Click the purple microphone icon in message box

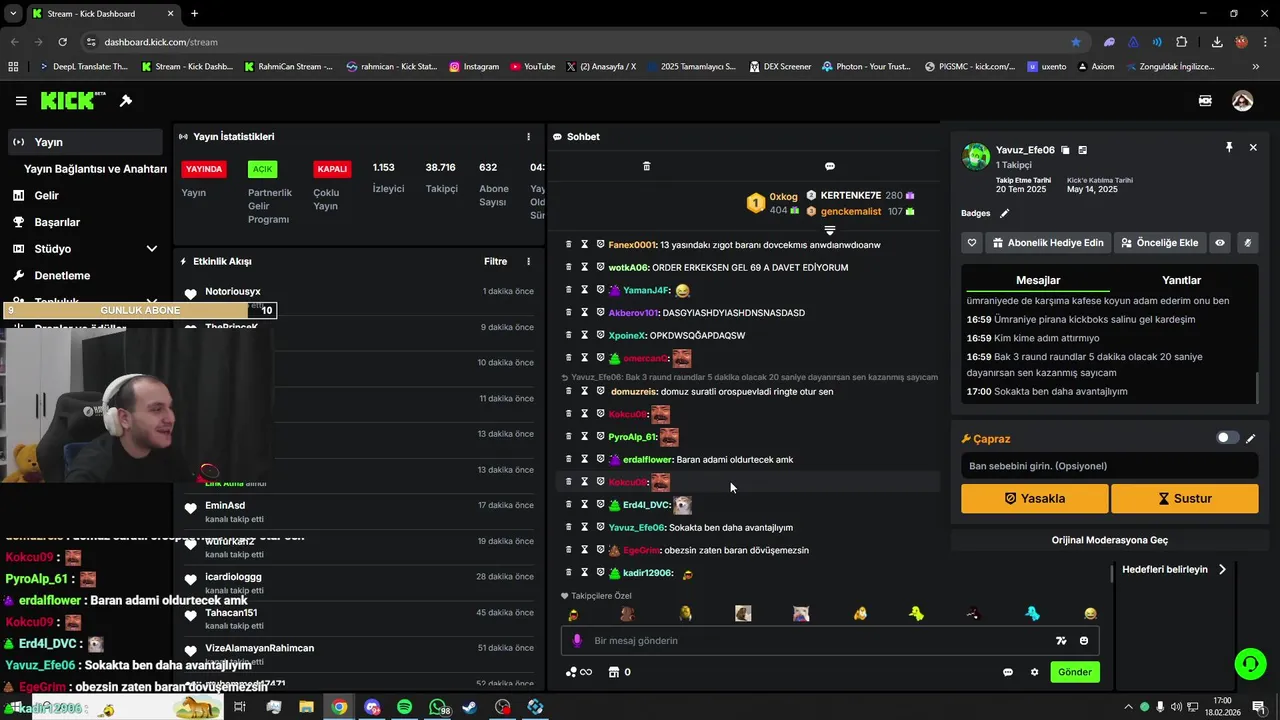[577, 641]
